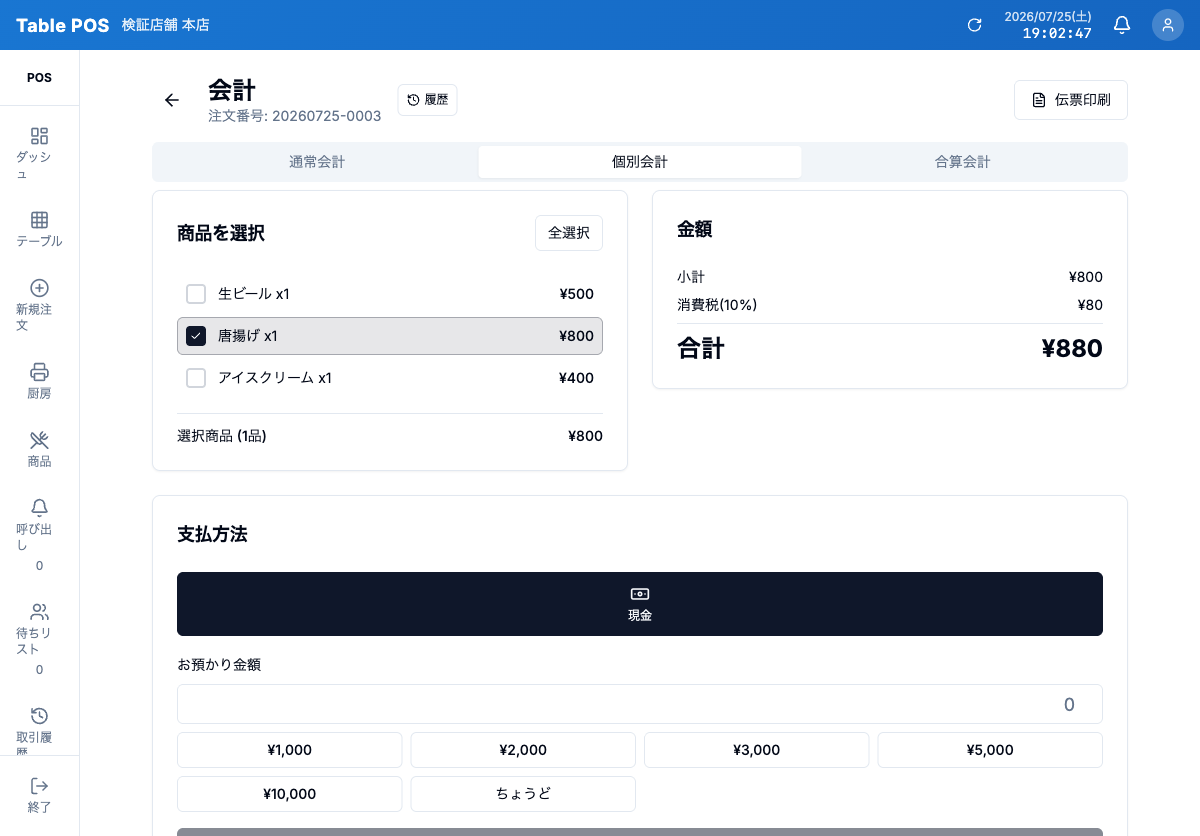The width and height of the screenshot is (1200, 836).
Task: Open the テーブル sidebar icon
Action: (39, 220)
